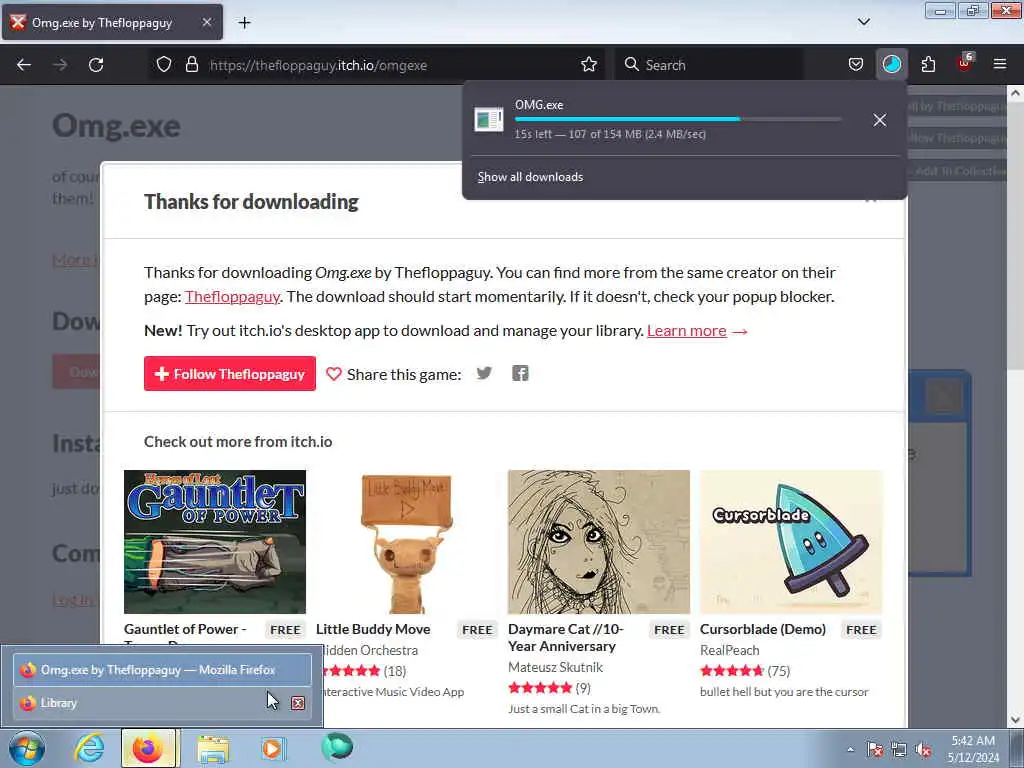Close the Omg.exe browser tab
Viewport: 1024px width, 768px height.
[206, 22]
